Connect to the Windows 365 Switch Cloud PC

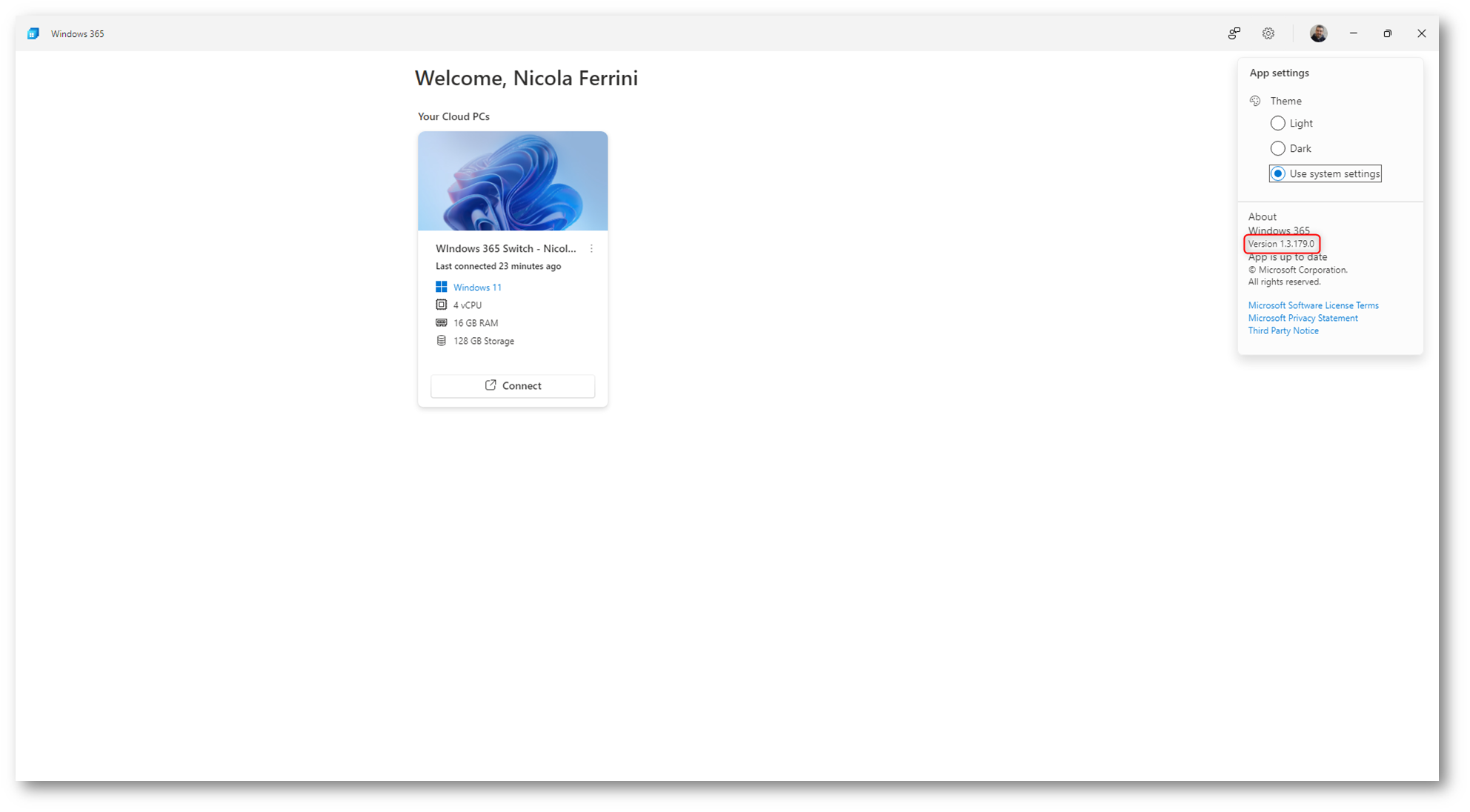tap(513, 386)
